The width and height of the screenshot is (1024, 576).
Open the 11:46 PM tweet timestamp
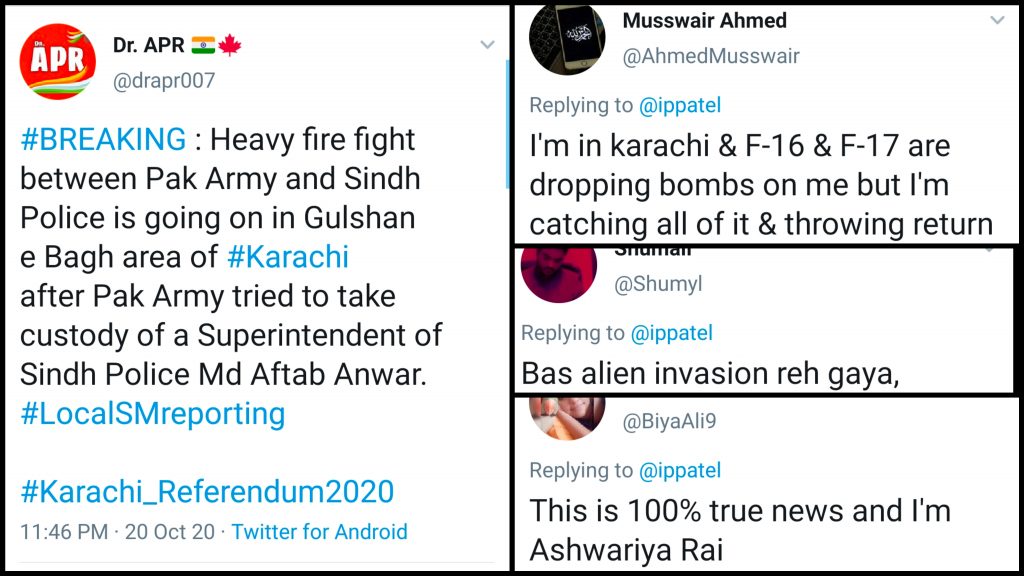point(64,532)
